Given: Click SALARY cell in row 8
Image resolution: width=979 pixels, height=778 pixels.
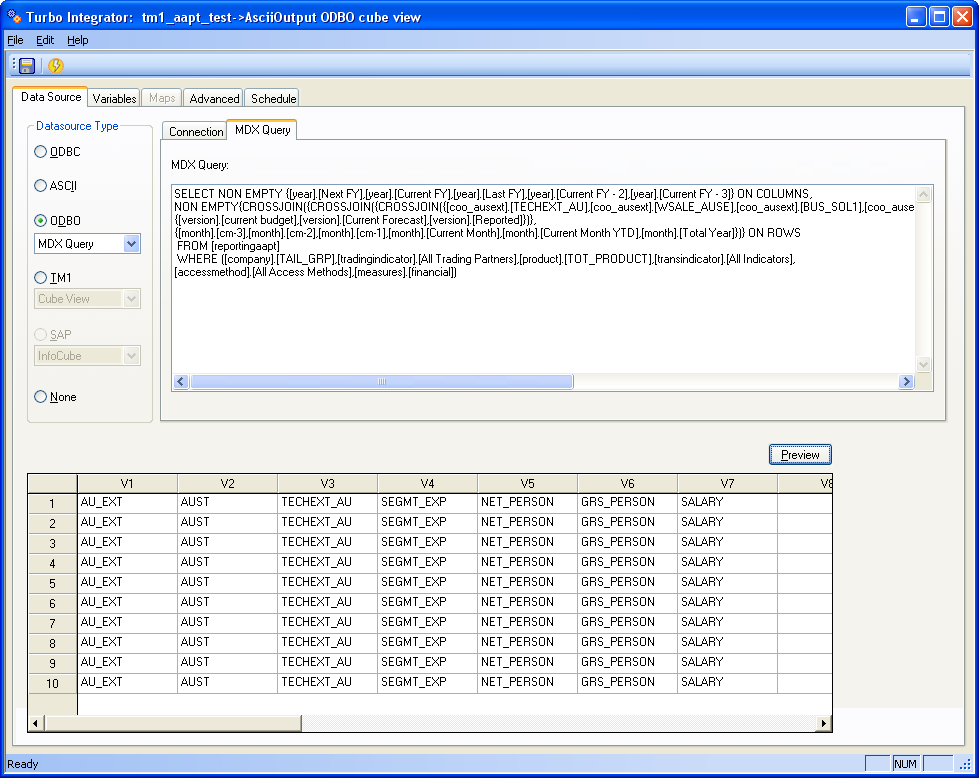Looking at the screenshot, I should 727,642.
